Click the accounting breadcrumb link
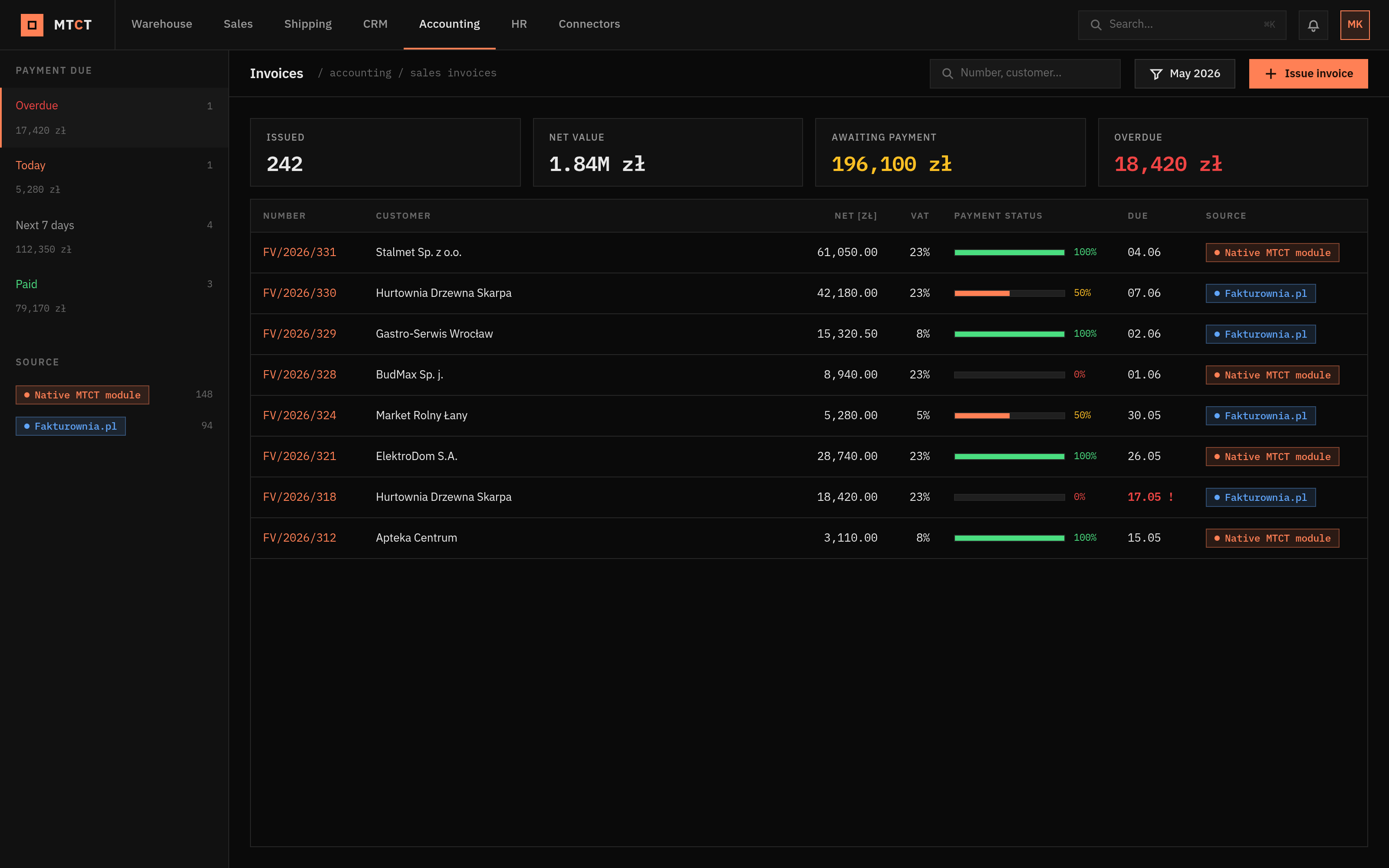1389x868 pixels. 360,73
